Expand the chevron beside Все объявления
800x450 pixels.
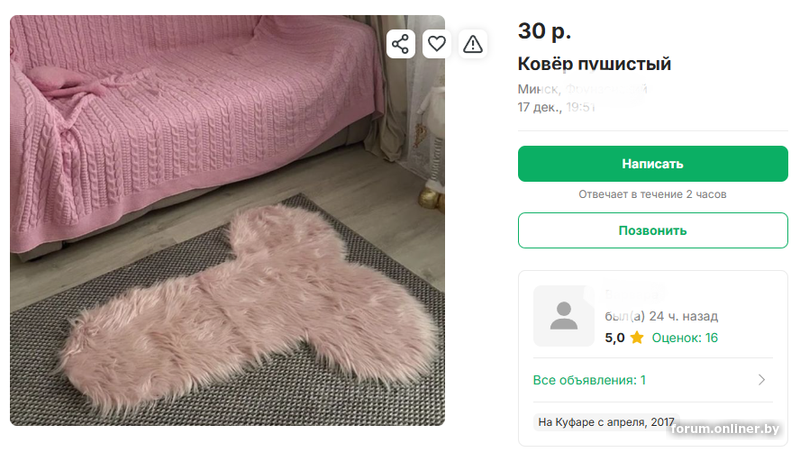(761, 380)
